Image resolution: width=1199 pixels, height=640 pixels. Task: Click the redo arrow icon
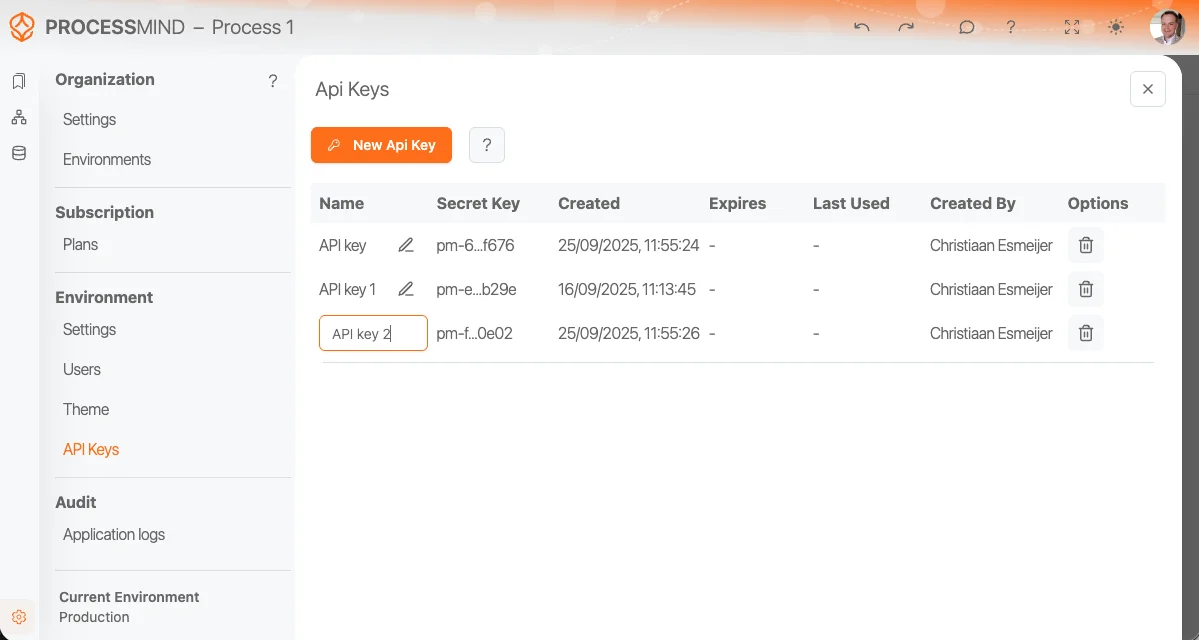click(x=906, y=27)
